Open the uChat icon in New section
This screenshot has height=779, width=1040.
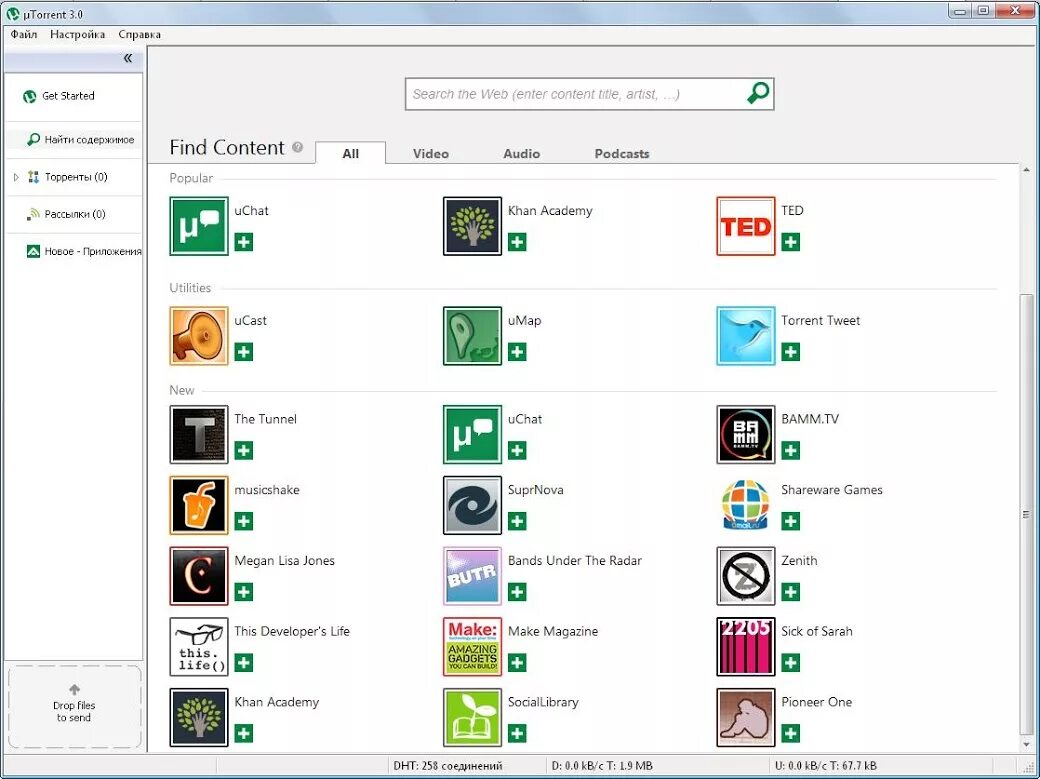(472, 435)
